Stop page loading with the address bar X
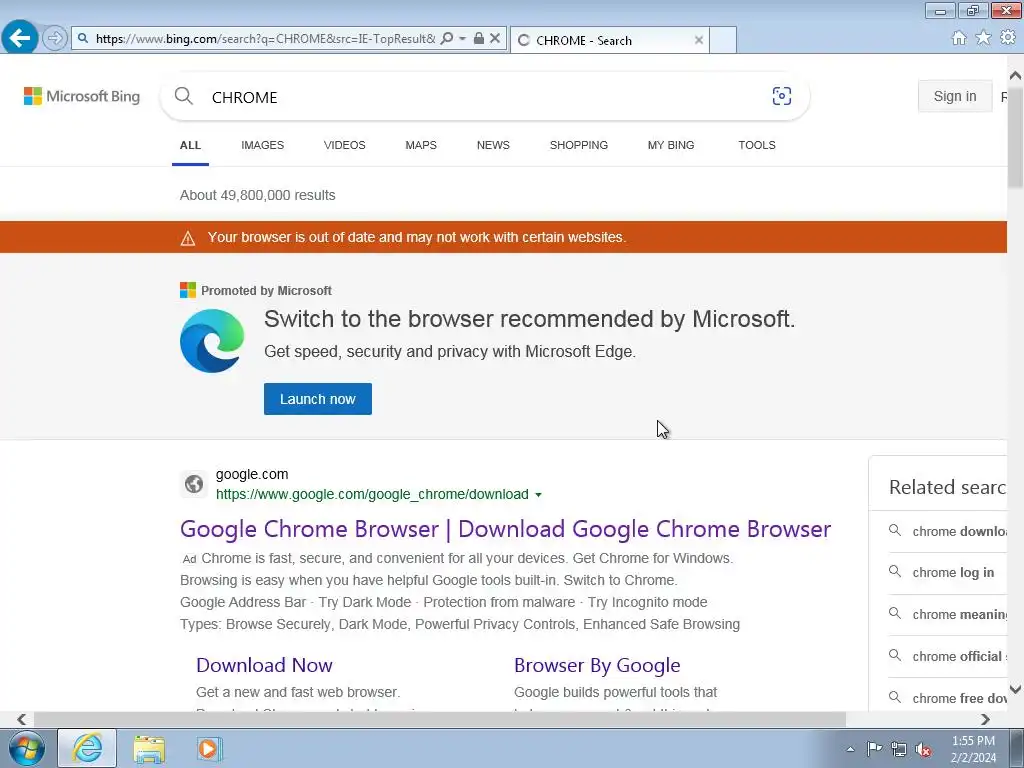 pyautogui.click(x=495, y=39)
